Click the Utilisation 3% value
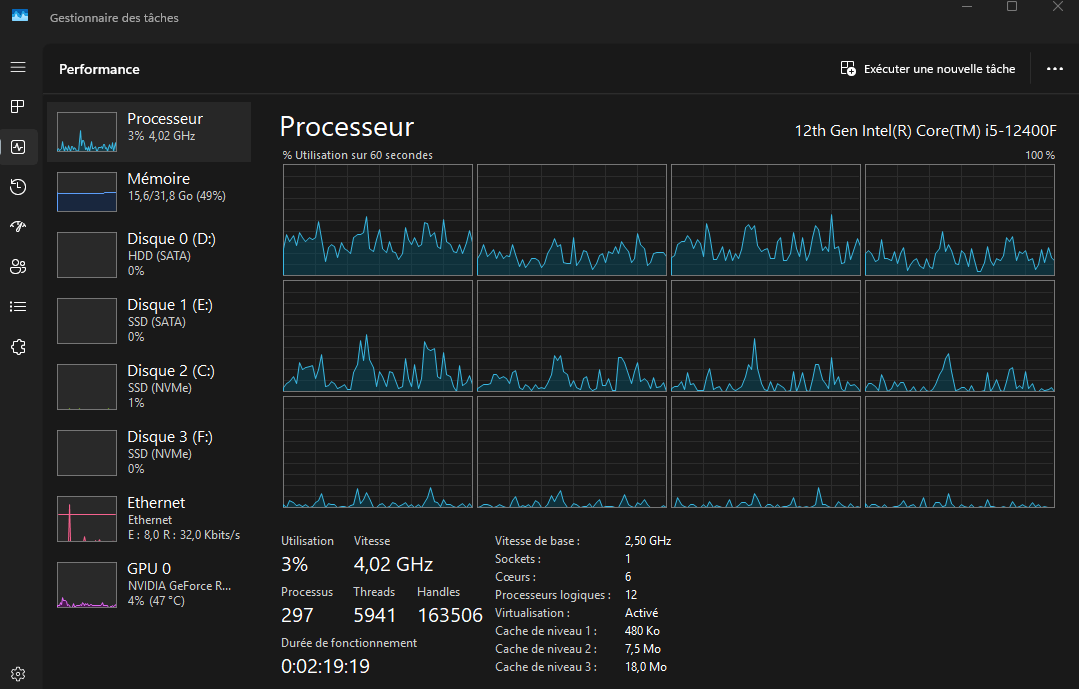The height and width of the screenshot is (689, 1079). point(295,564)
